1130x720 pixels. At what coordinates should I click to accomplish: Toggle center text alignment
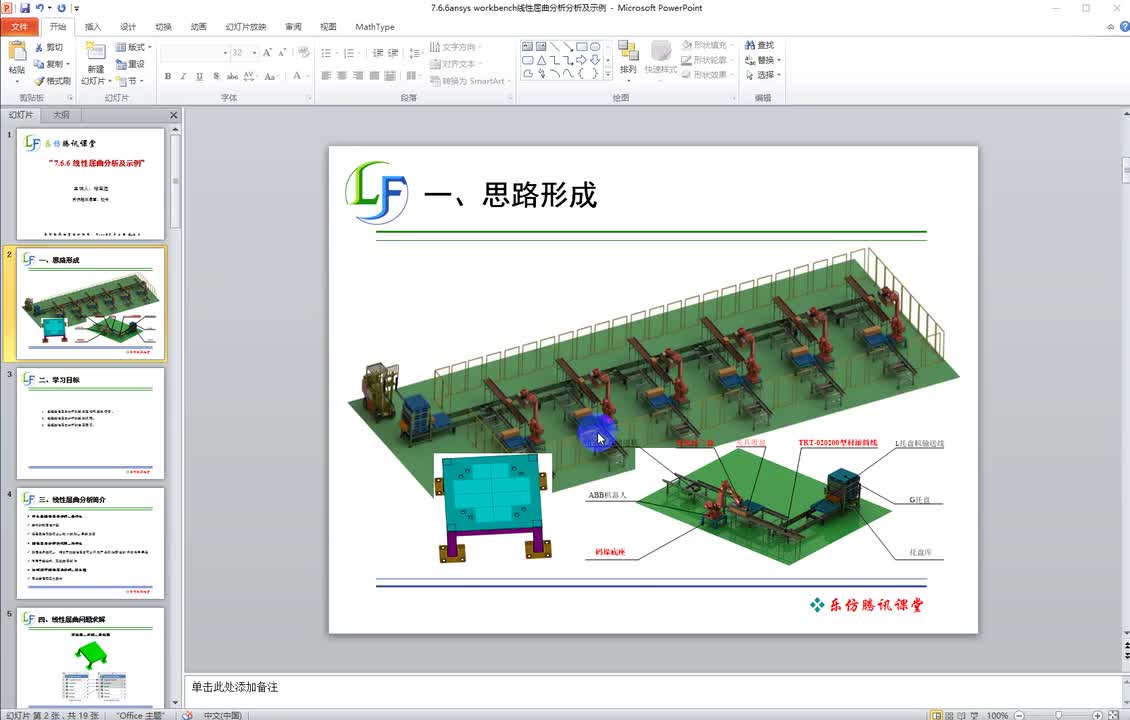pyautogui.click(x=342, y=76)
